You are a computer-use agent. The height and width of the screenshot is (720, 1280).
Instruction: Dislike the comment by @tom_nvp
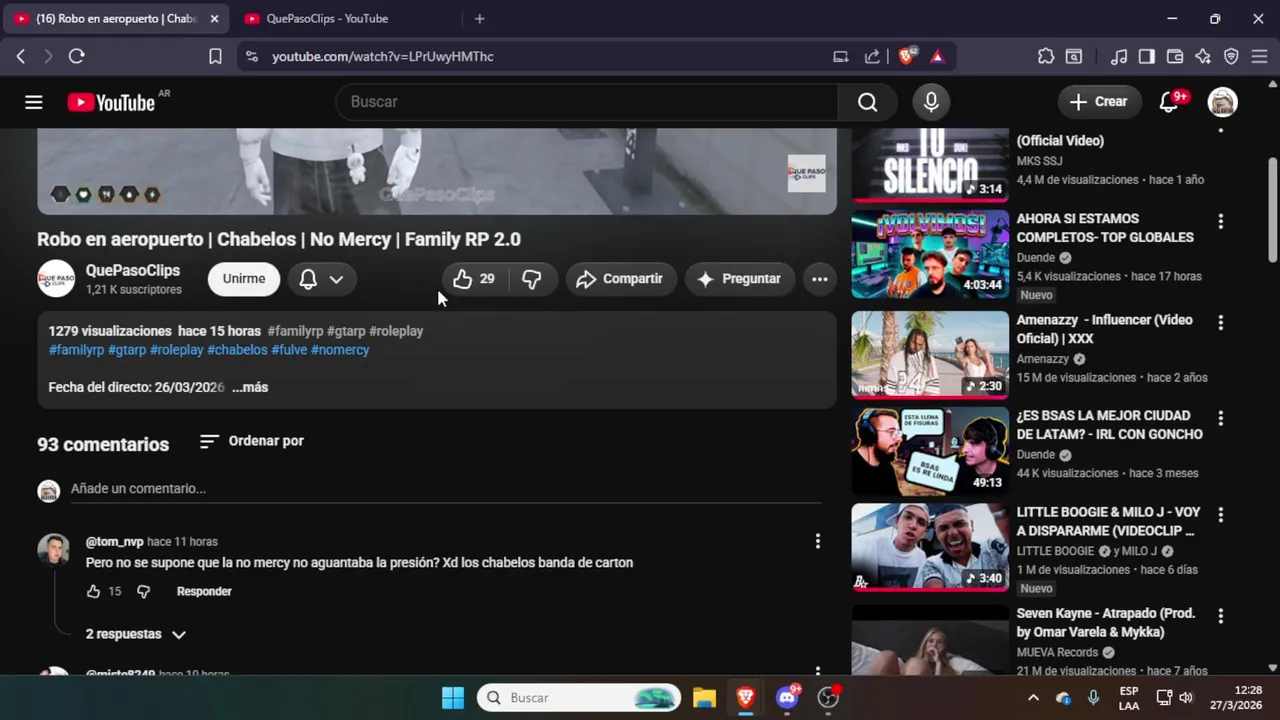pyautogui.click(x=143, y=592)
